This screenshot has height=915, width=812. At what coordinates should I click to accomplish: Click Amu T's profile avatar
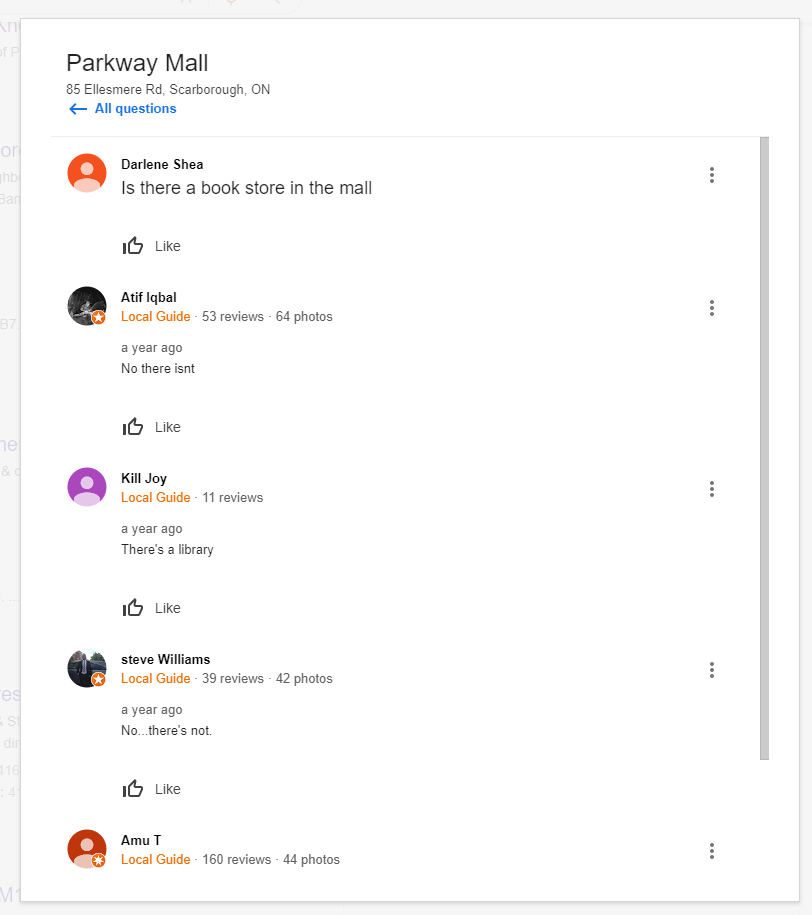87,849
